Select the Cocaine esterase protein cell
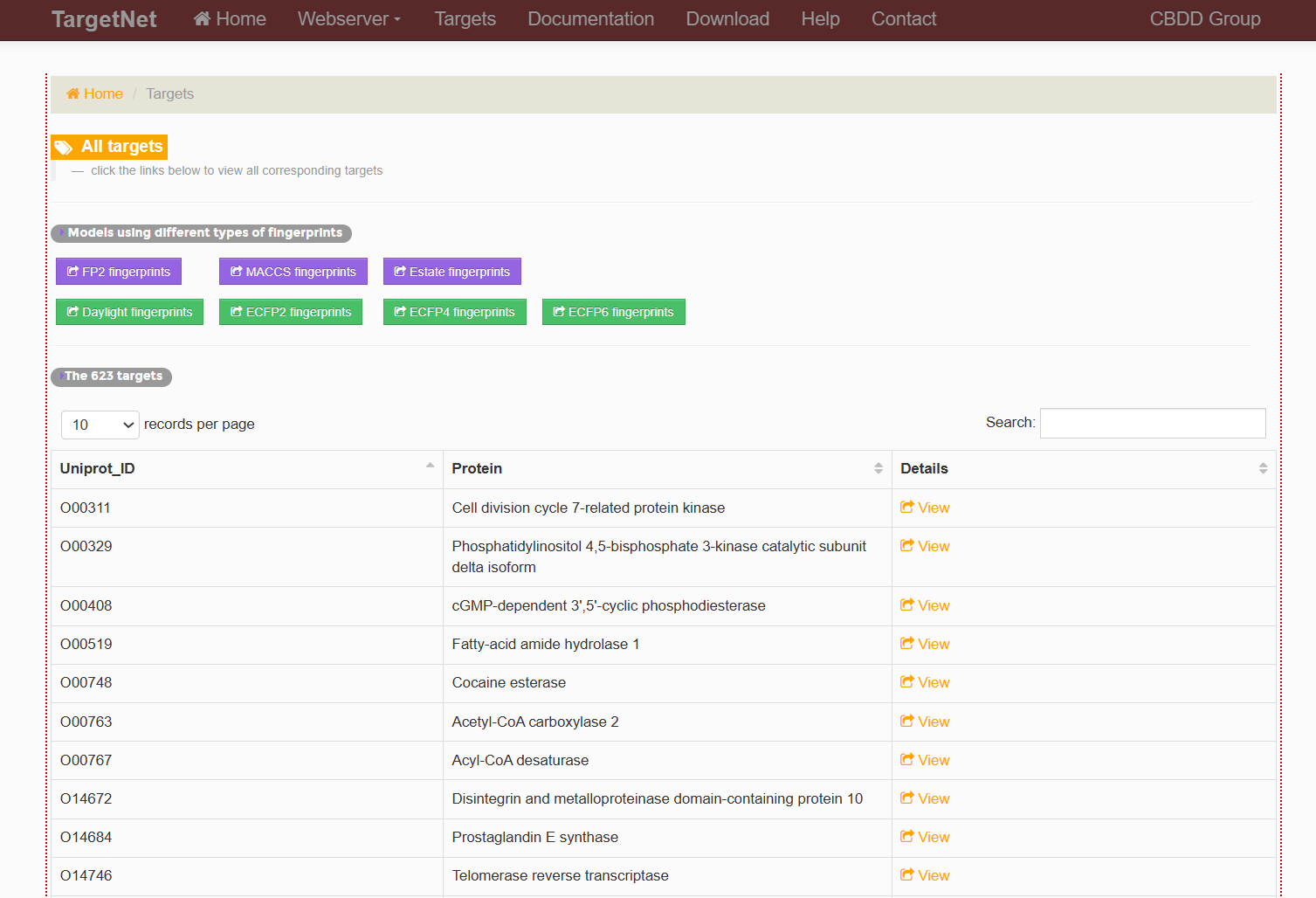Viewport: 1316px width, 898px height. (x=667, y=683)
